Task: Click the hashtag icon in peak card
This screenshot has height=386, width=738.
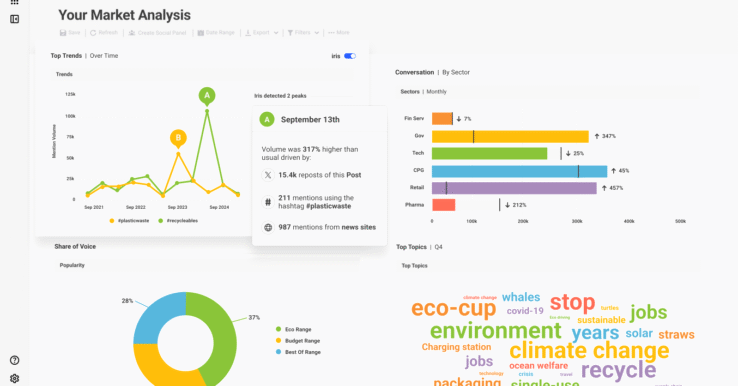Action: (x=268, y=202)
